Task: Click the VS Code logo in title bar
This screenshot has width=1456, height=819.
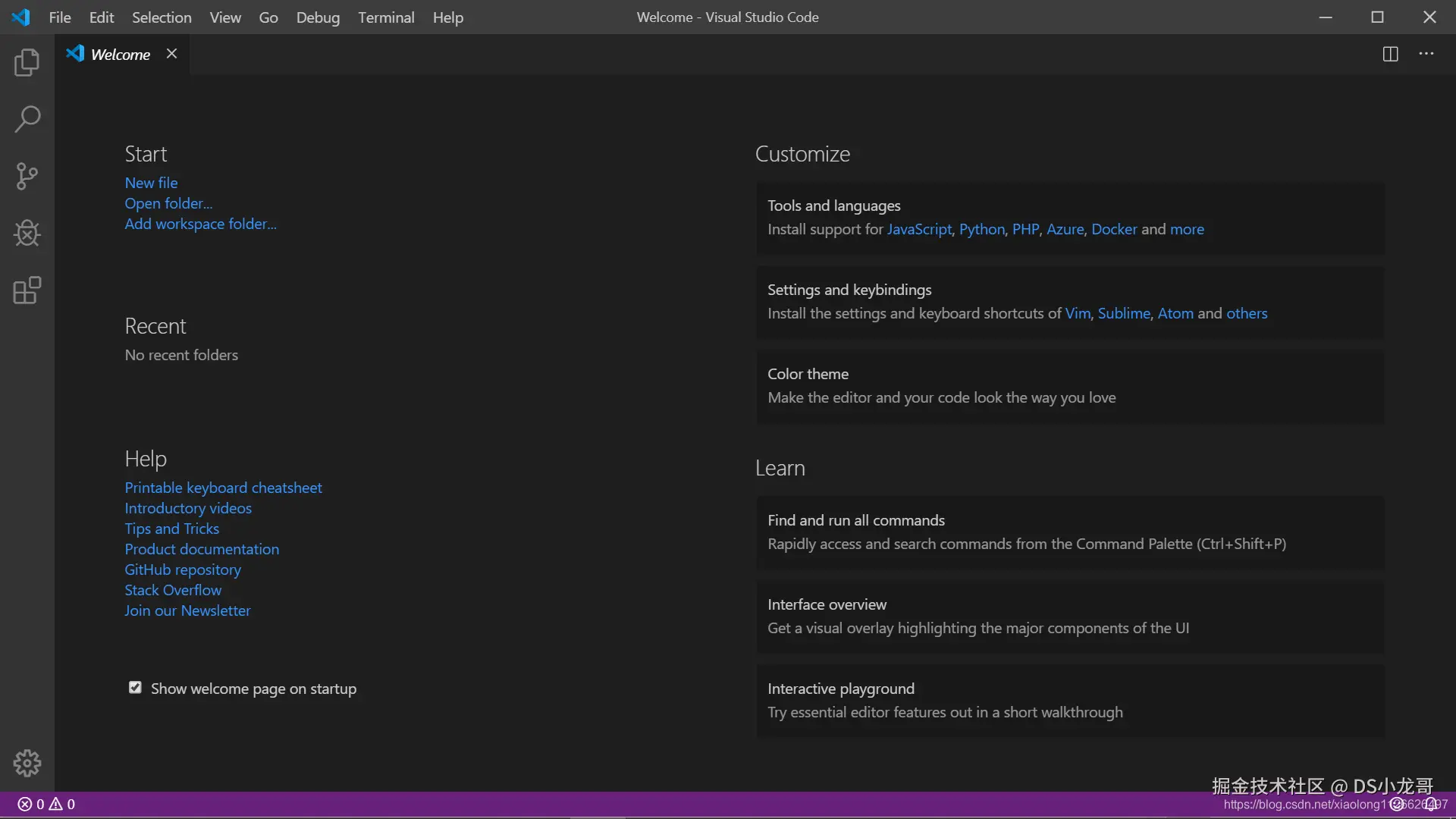Action: (x=20, y=17)
